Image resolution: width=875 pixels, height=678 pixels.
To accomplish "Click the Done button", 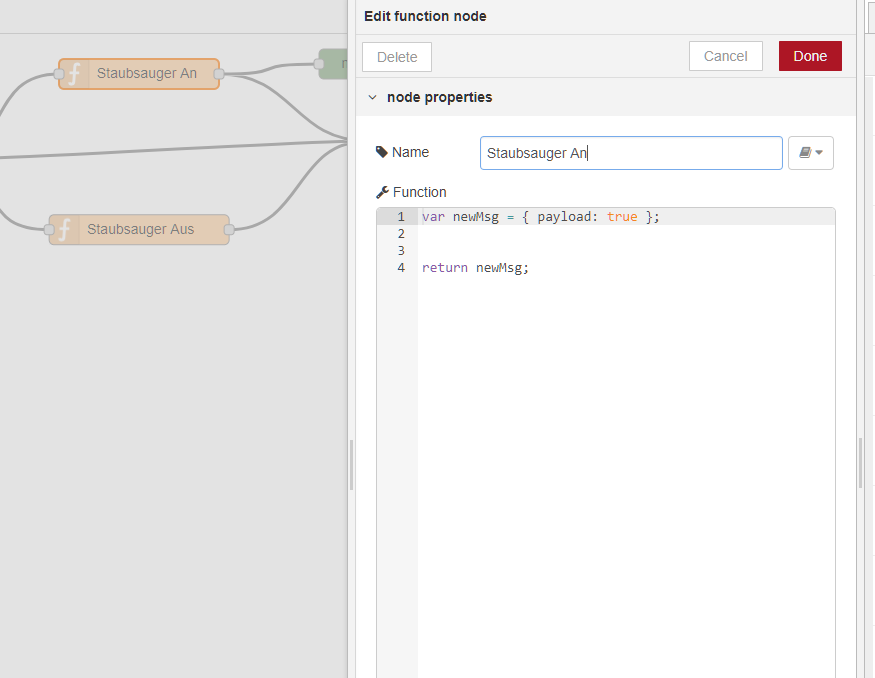I will point(810,56).
